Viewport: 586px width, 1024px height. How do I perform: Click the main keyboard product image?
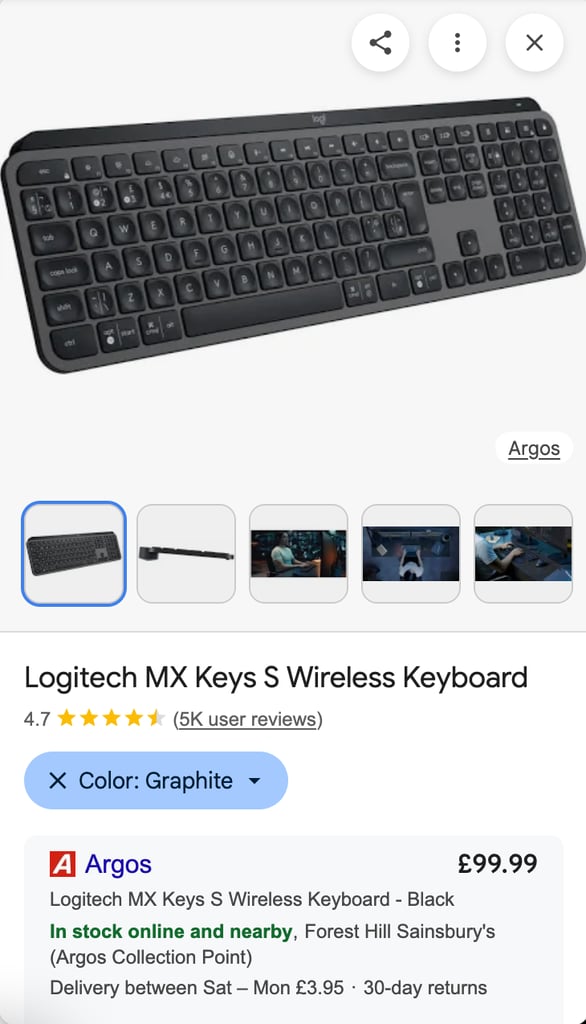coord(293,235)
